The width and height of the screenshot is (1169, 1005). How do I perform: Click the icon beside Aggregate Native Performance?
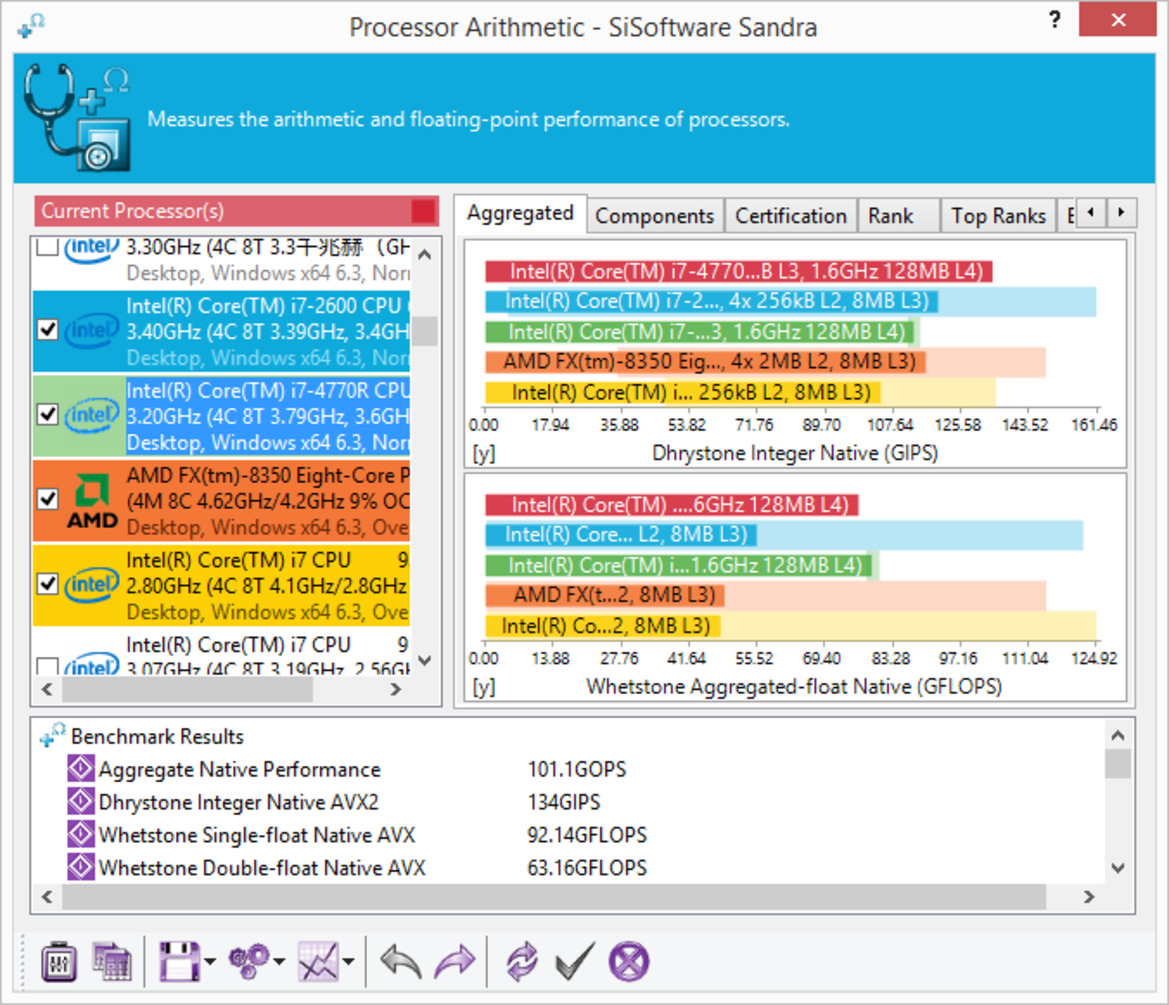pos(81,768)
